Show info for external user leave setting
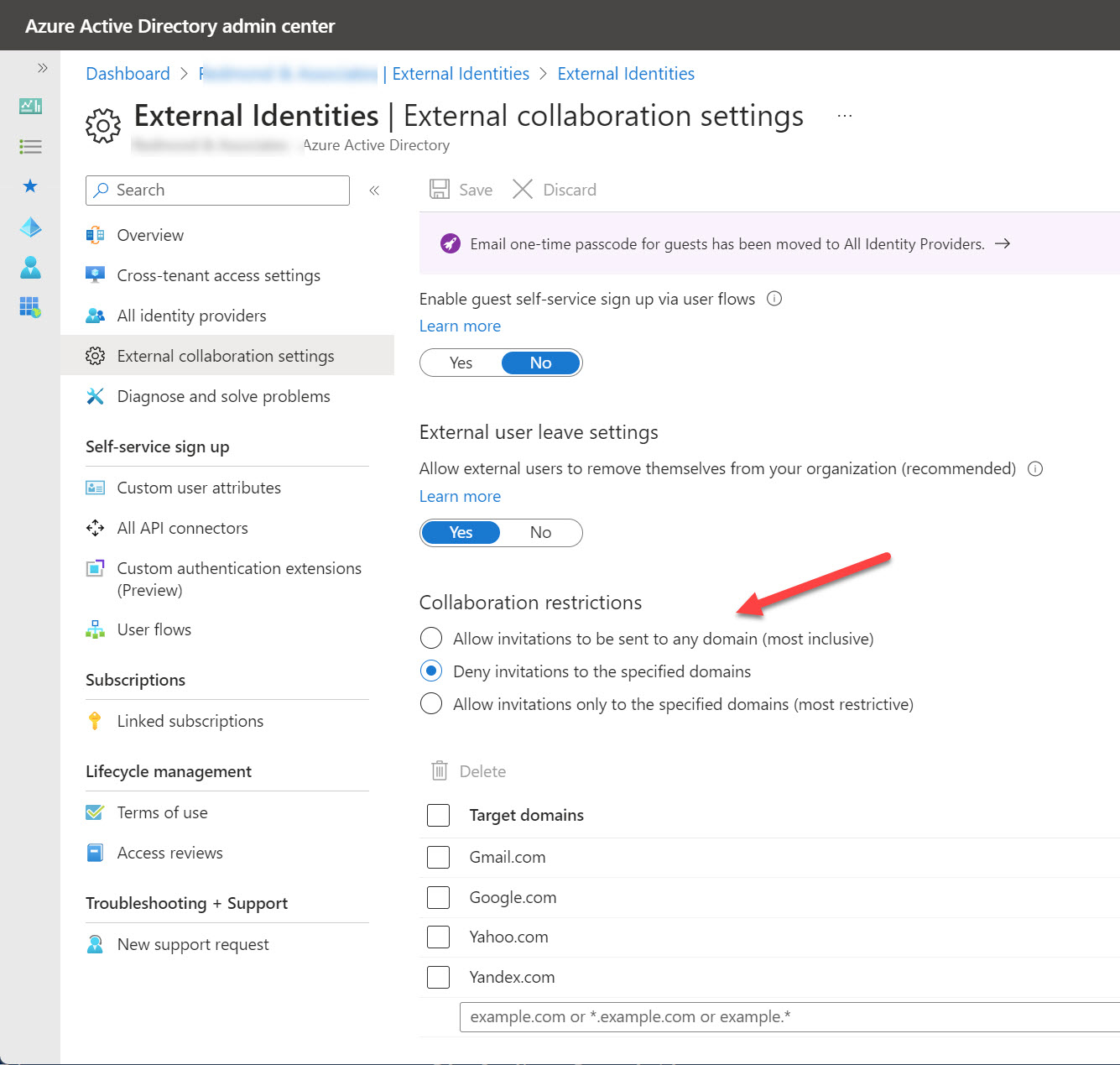This screenshot has width=1120, height=1065. 1035,469
